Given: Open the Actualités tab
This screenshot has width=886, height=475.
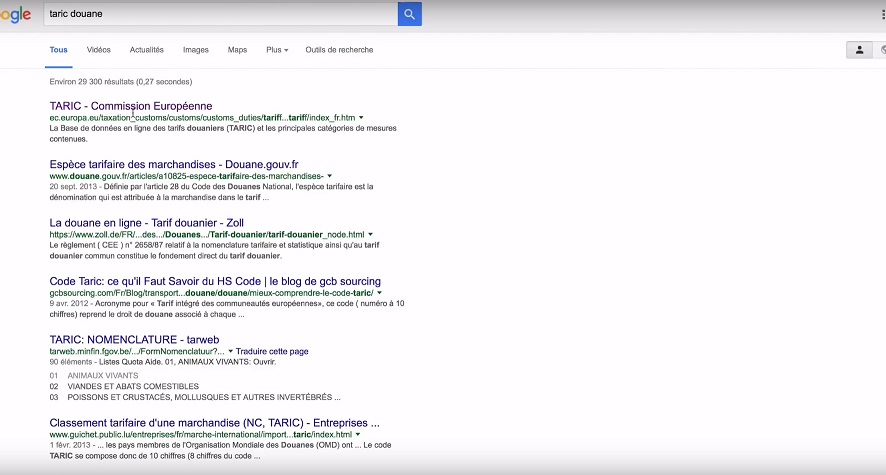Looking at the screenshot, I should coord(147,50).
